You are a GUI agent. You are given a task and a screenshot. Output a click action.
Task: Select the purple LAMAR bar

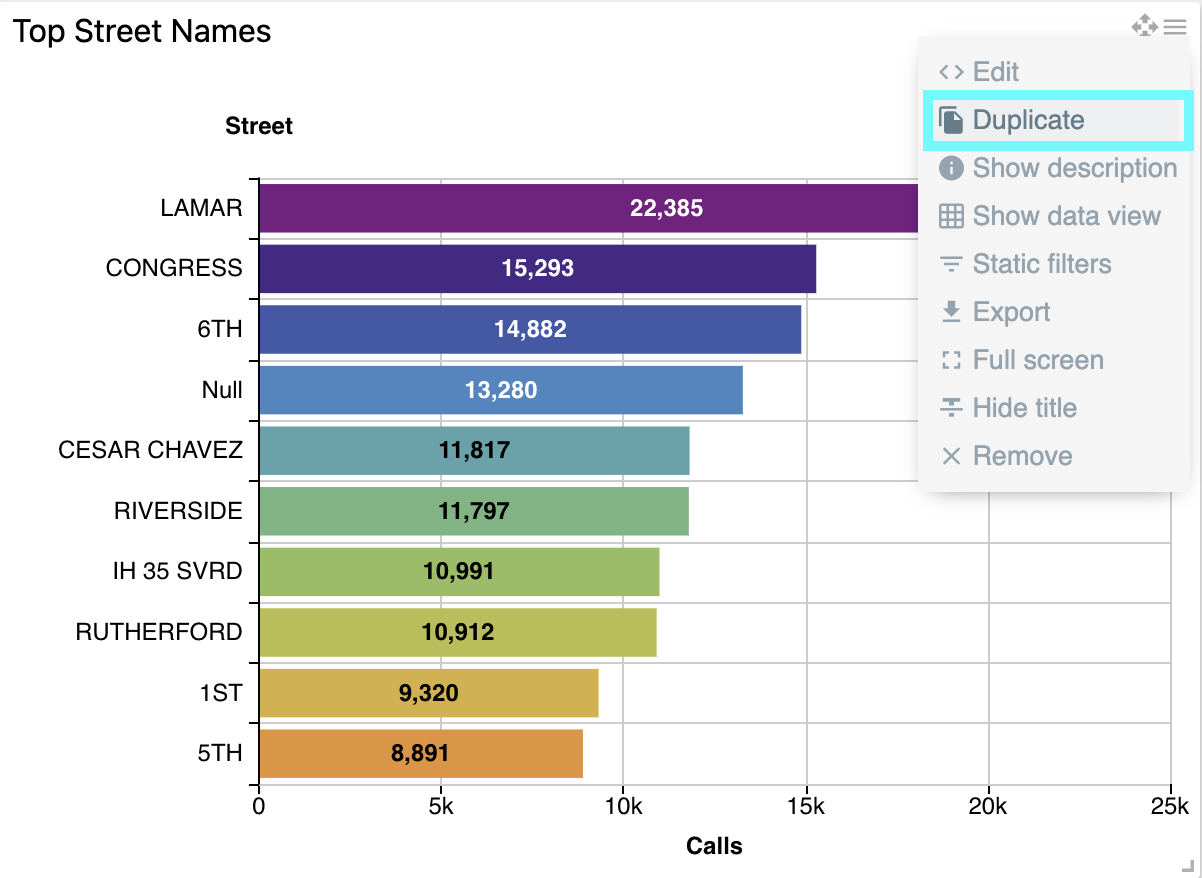pos(588,208)
